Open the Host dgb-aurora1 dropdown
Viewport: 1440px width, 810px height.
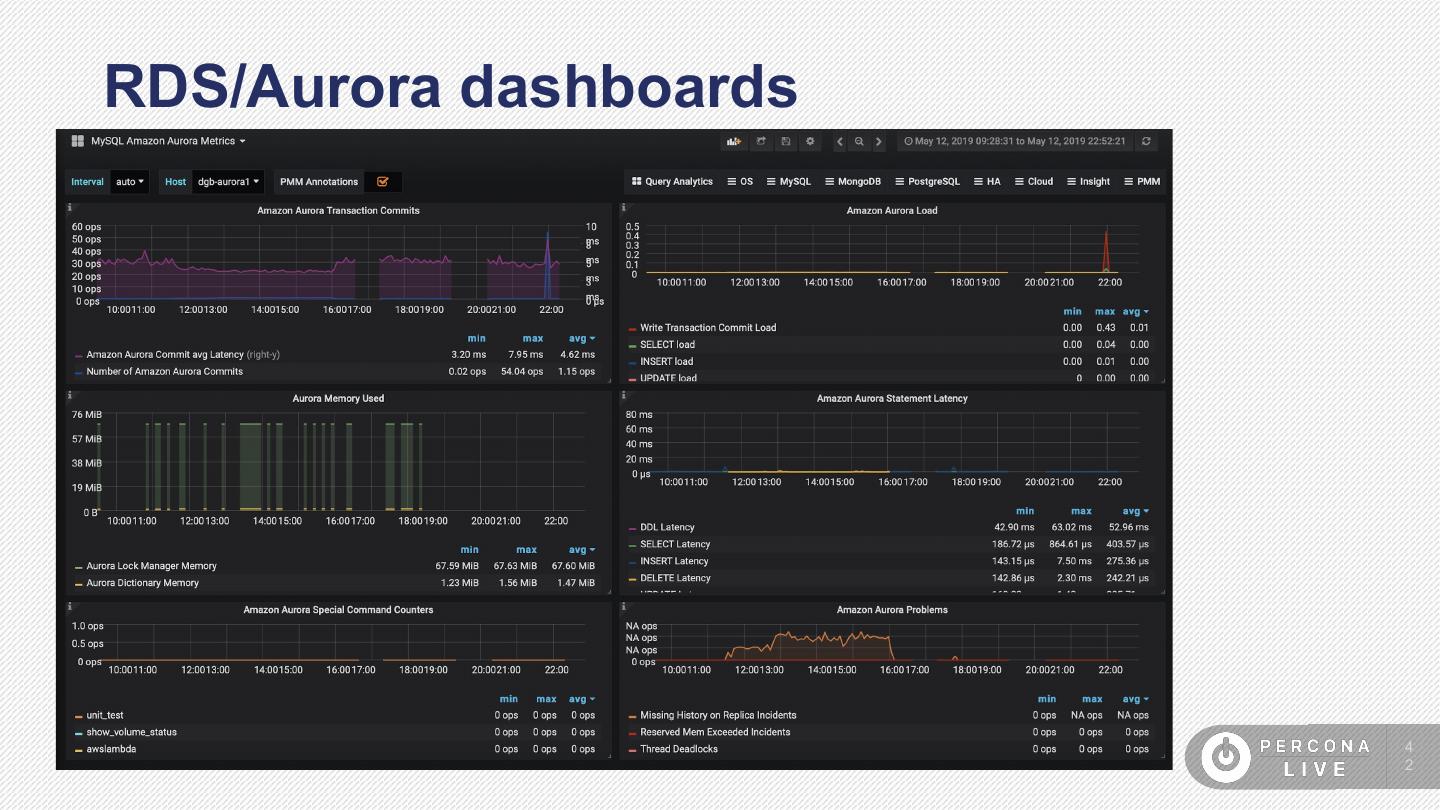228,182
